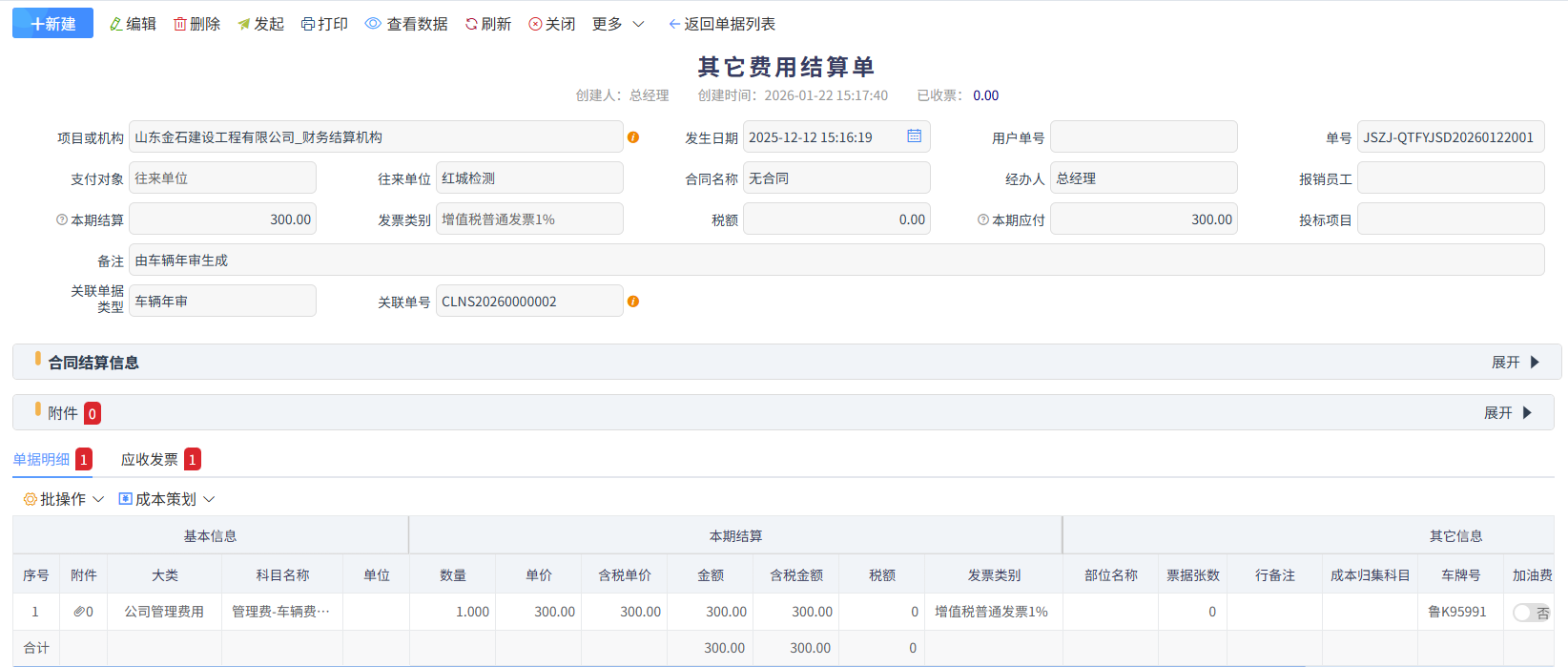Click info icon beside 关联单号 field
This screenshot has height=667, width=1568.
(x=633, y=302)
